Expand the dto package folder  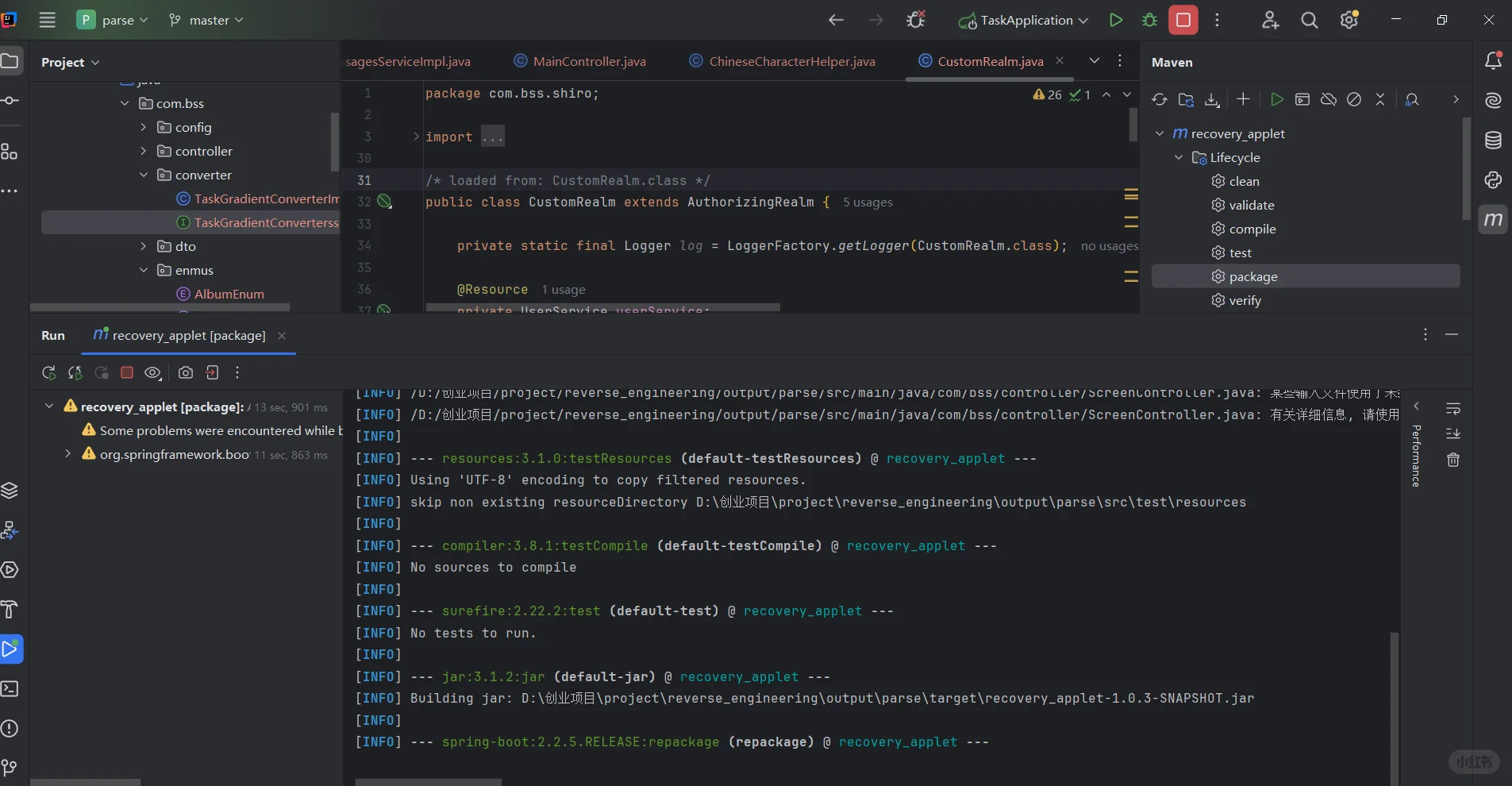click(x=144, y=246)
